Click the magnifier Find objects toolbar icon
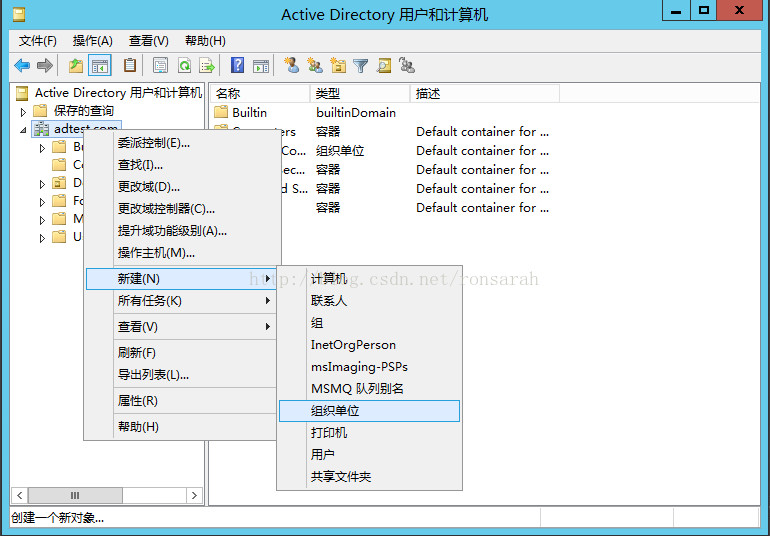The height and width of the screenshot is (536, 770). click(x=384, y=65)
